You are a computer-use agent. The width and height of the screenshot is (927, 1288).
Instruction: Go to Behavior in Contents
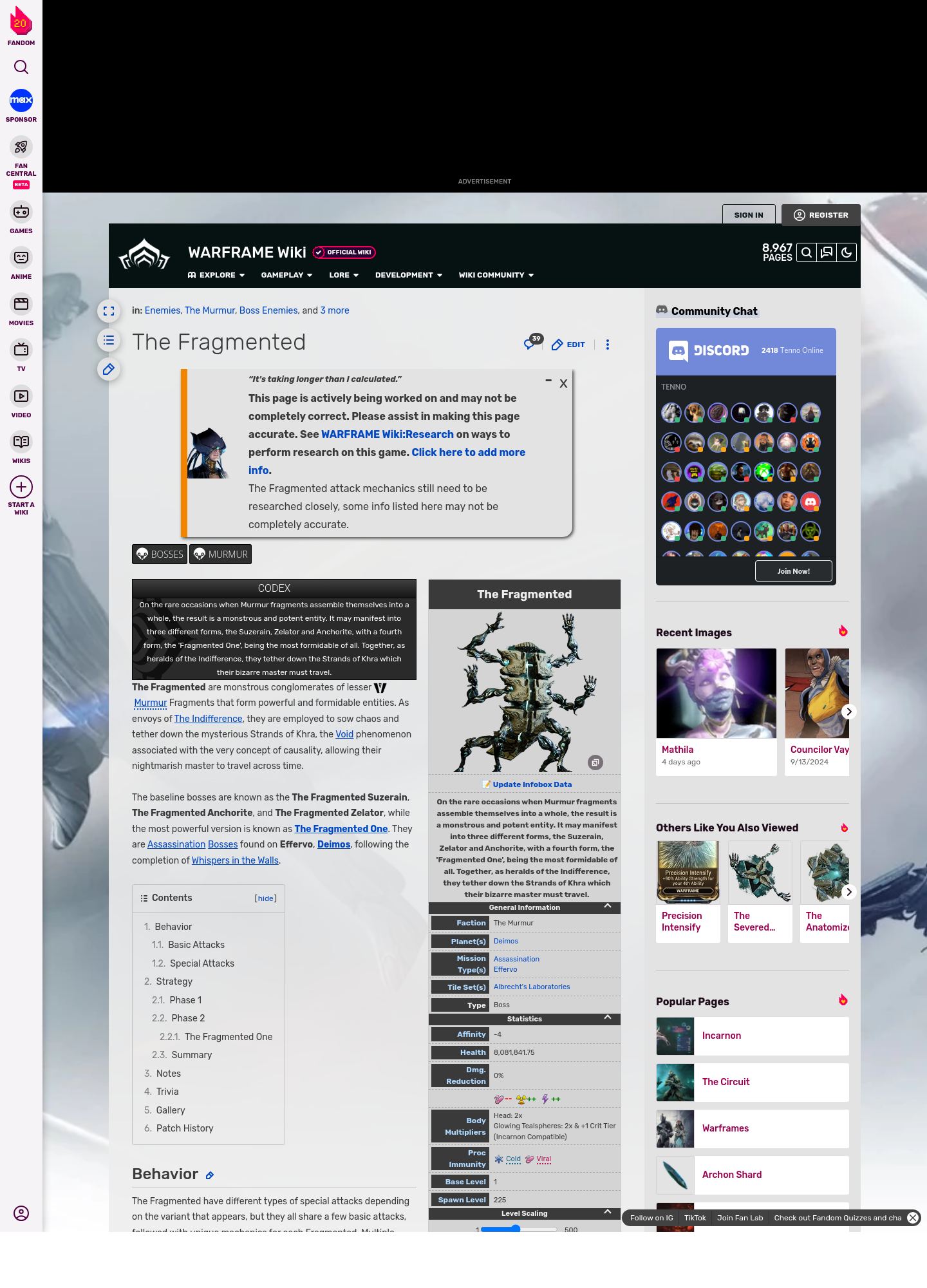click(173, 927)
